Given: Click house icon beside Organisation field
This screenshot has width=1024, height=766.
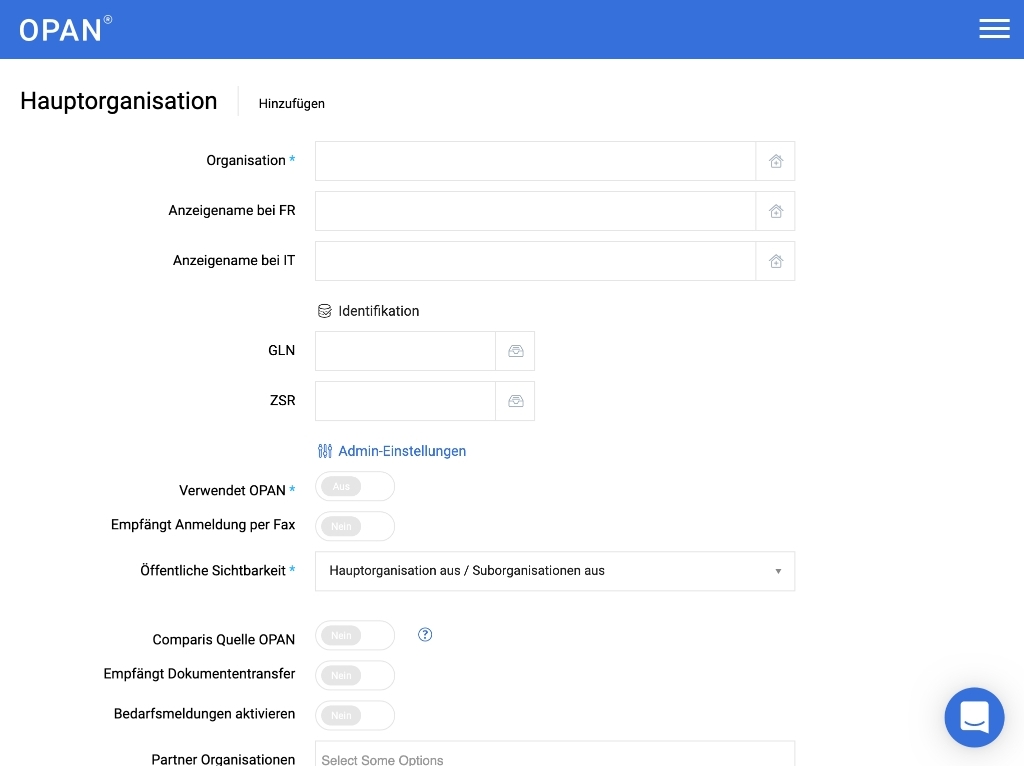Looking at the screenshot, I should coord(775,161).
